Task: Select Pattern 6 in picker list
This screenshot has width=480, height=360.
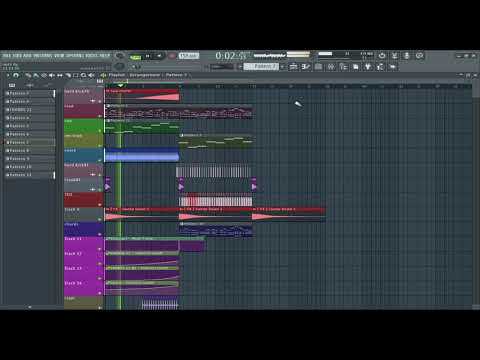Action: coord(29,134)
